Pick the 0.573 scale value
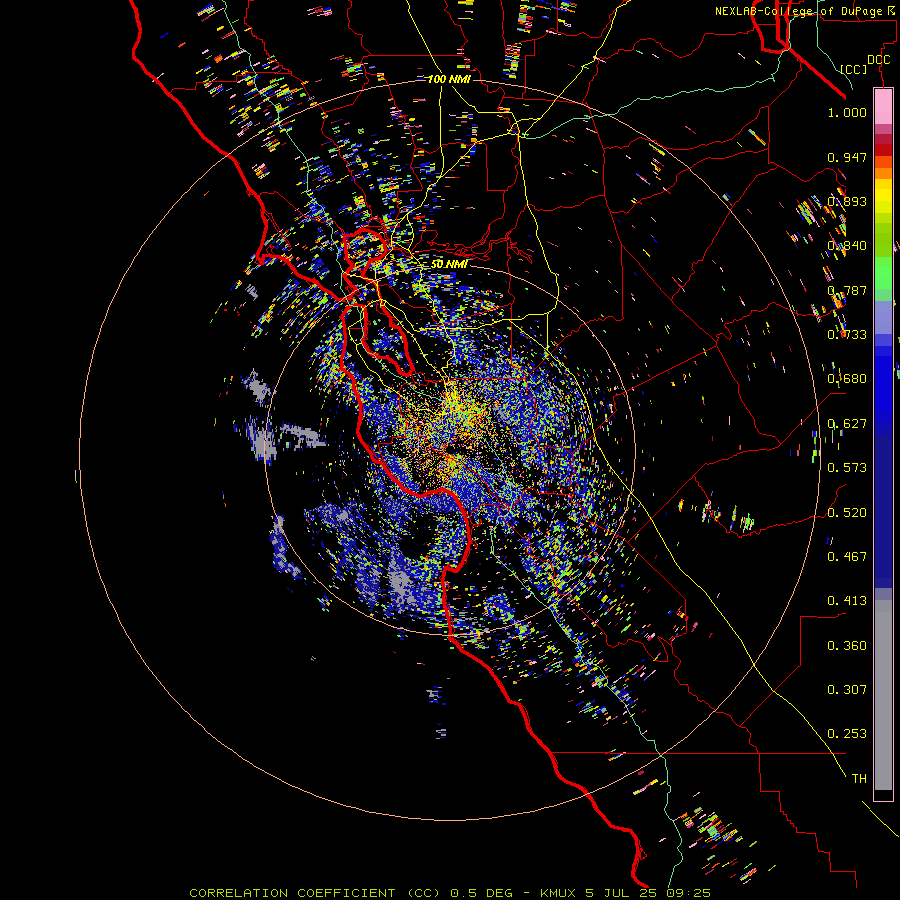The height and width of the screenshot is (900, 900). tap(847, 468)
